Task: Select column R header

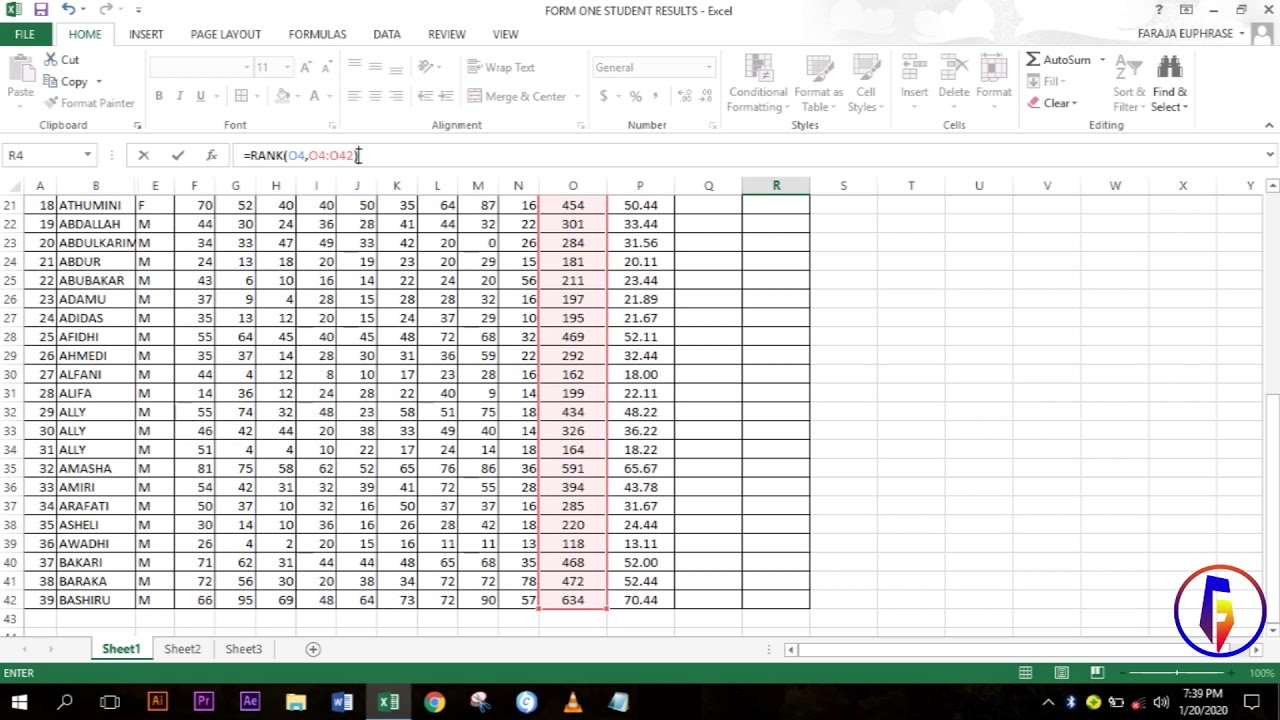Action: (776, 186)
